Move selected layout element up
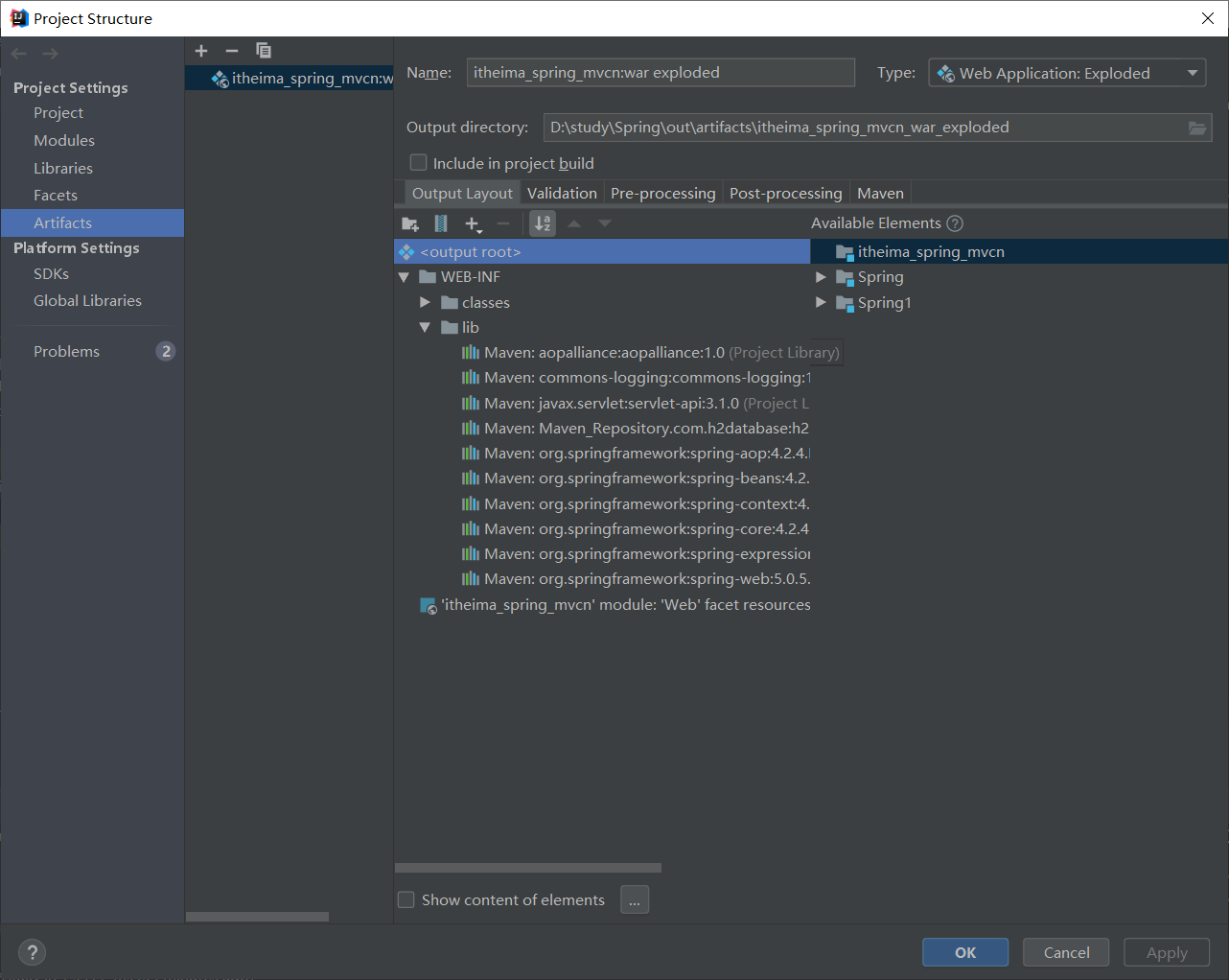Screen dimensions: 1229x980 pos(574,223)
